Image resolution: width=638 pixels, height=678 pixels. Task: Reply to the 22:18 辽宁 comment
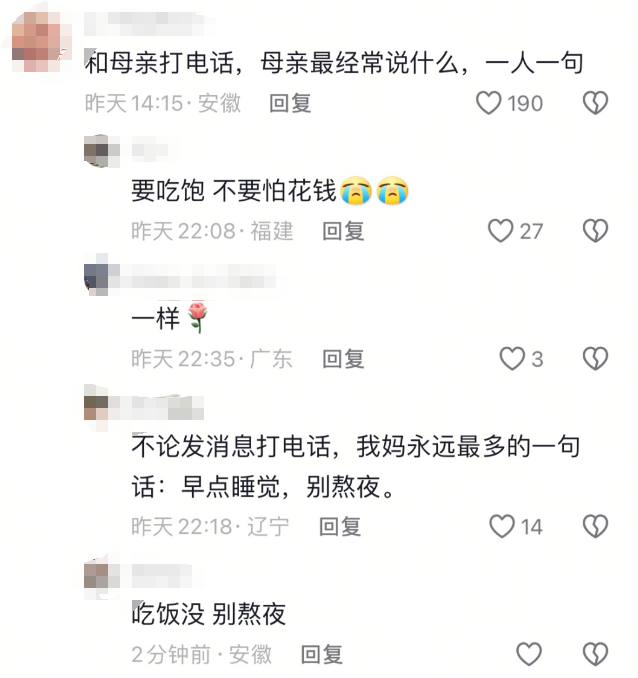340,527
